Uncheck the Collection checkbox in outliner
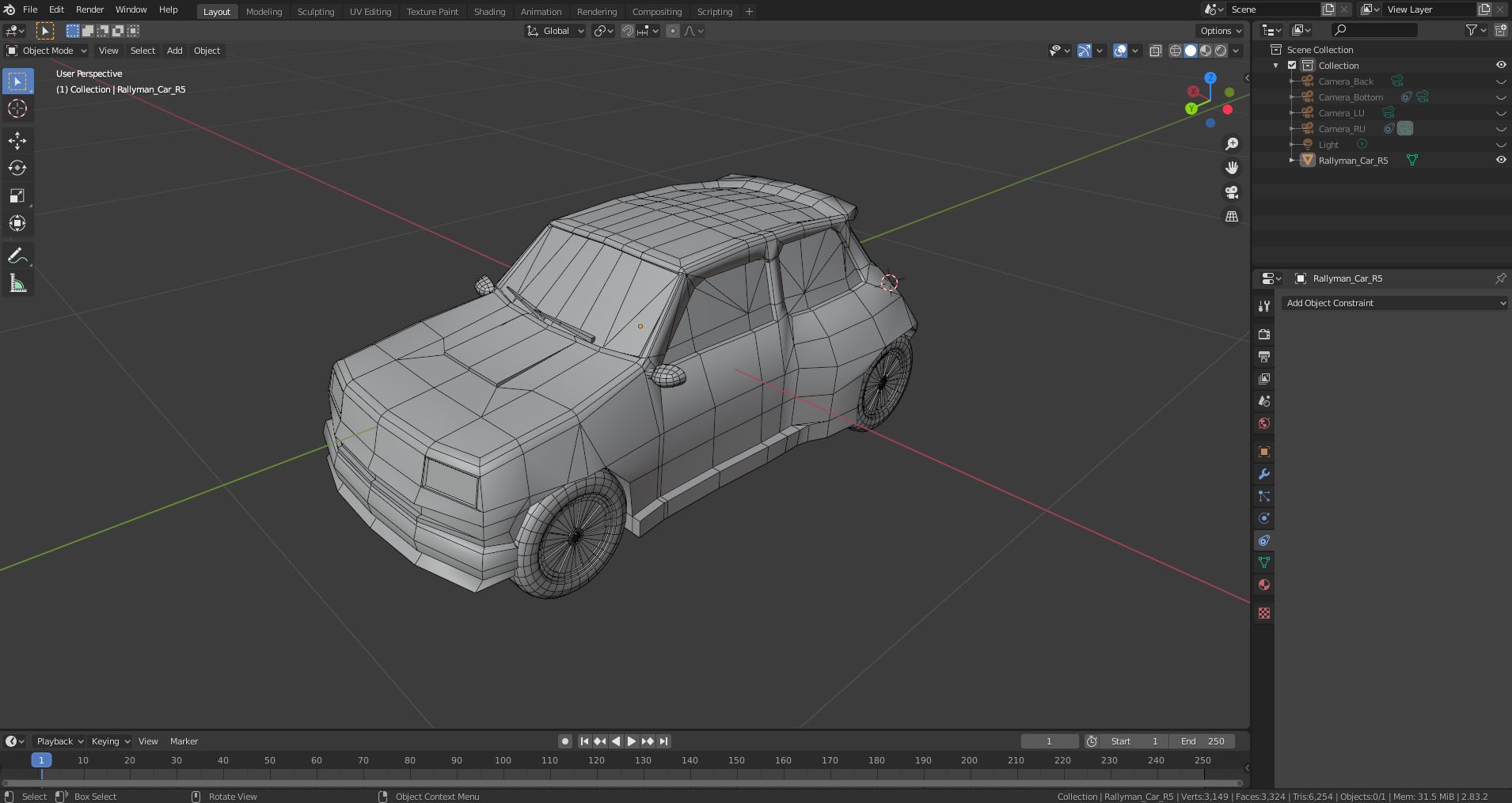The image size is (1512, 803). (1292, 66)
